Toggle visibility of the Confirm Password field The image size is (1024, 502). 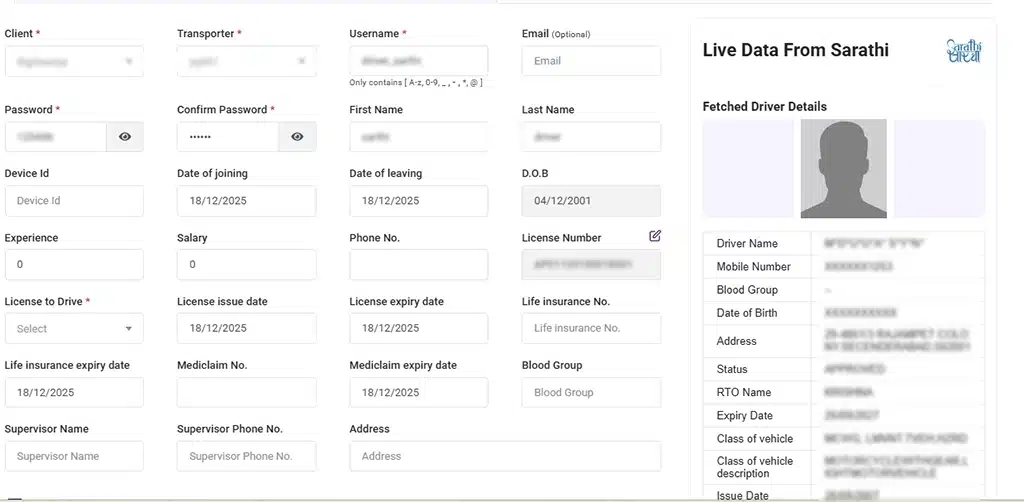(297, 137)
